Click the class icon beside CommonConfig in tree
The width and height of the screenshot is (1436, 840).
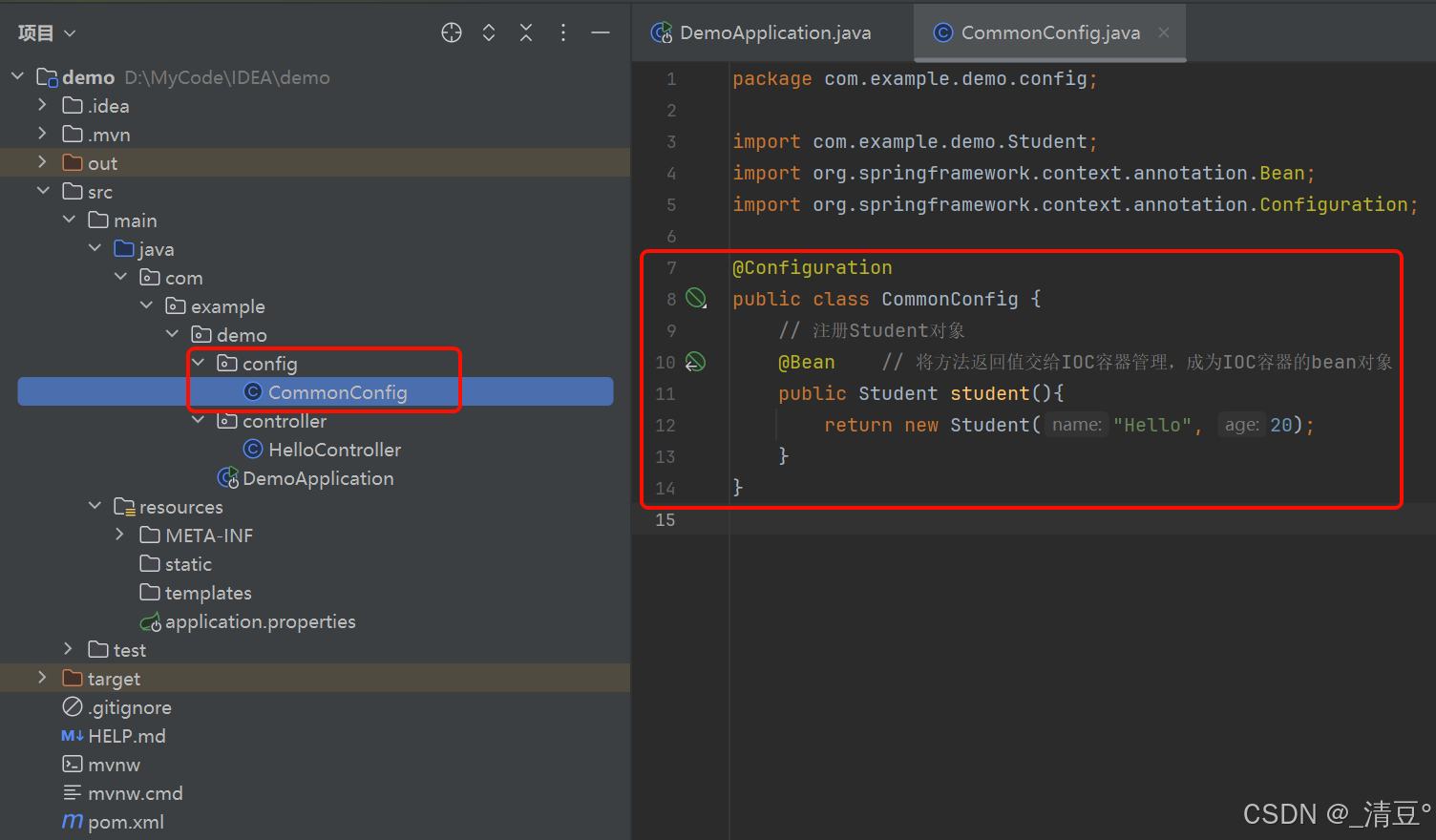[x=253, y=391]
